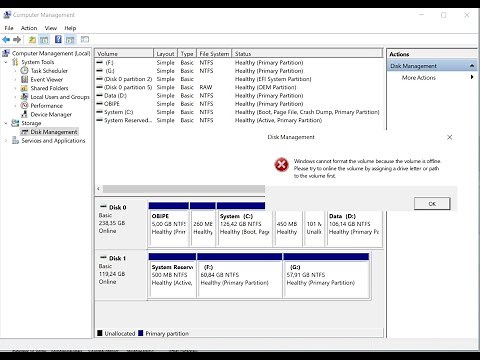Select Disk Management in the tree

pyautogui.click(x=49, y=132)
